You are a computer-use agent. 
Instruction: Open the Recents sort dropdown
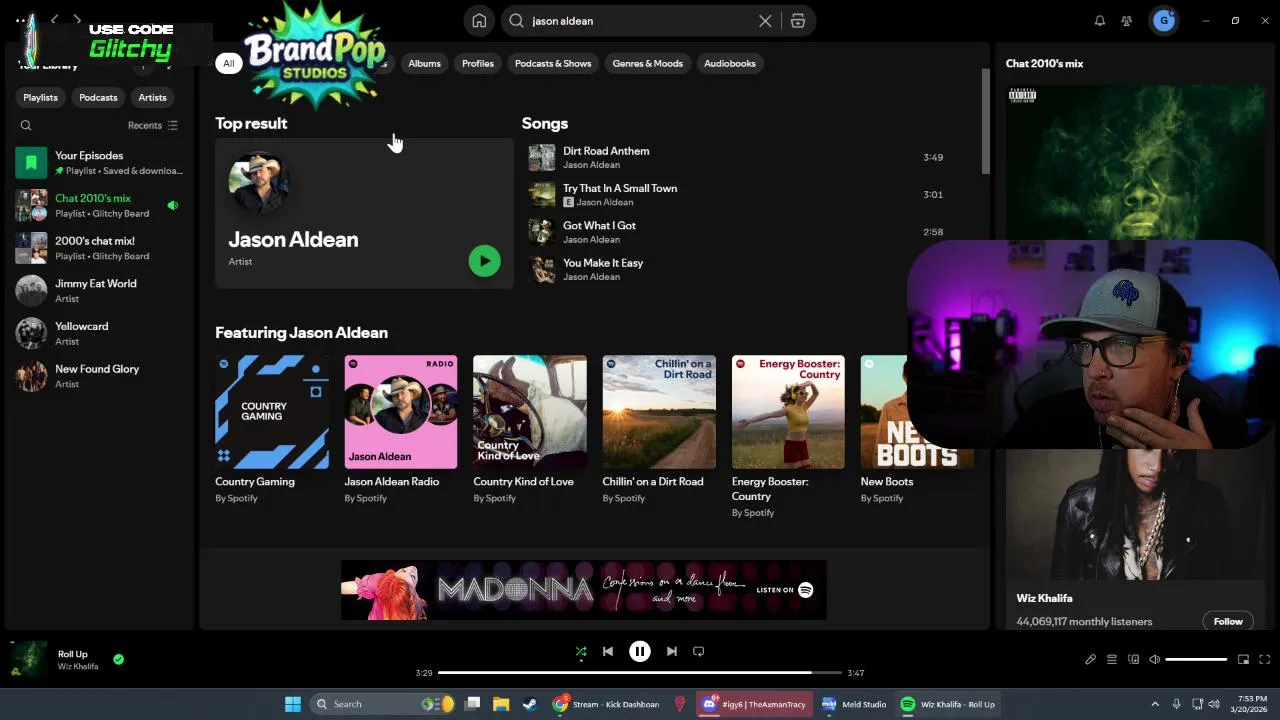click(152, 126)
